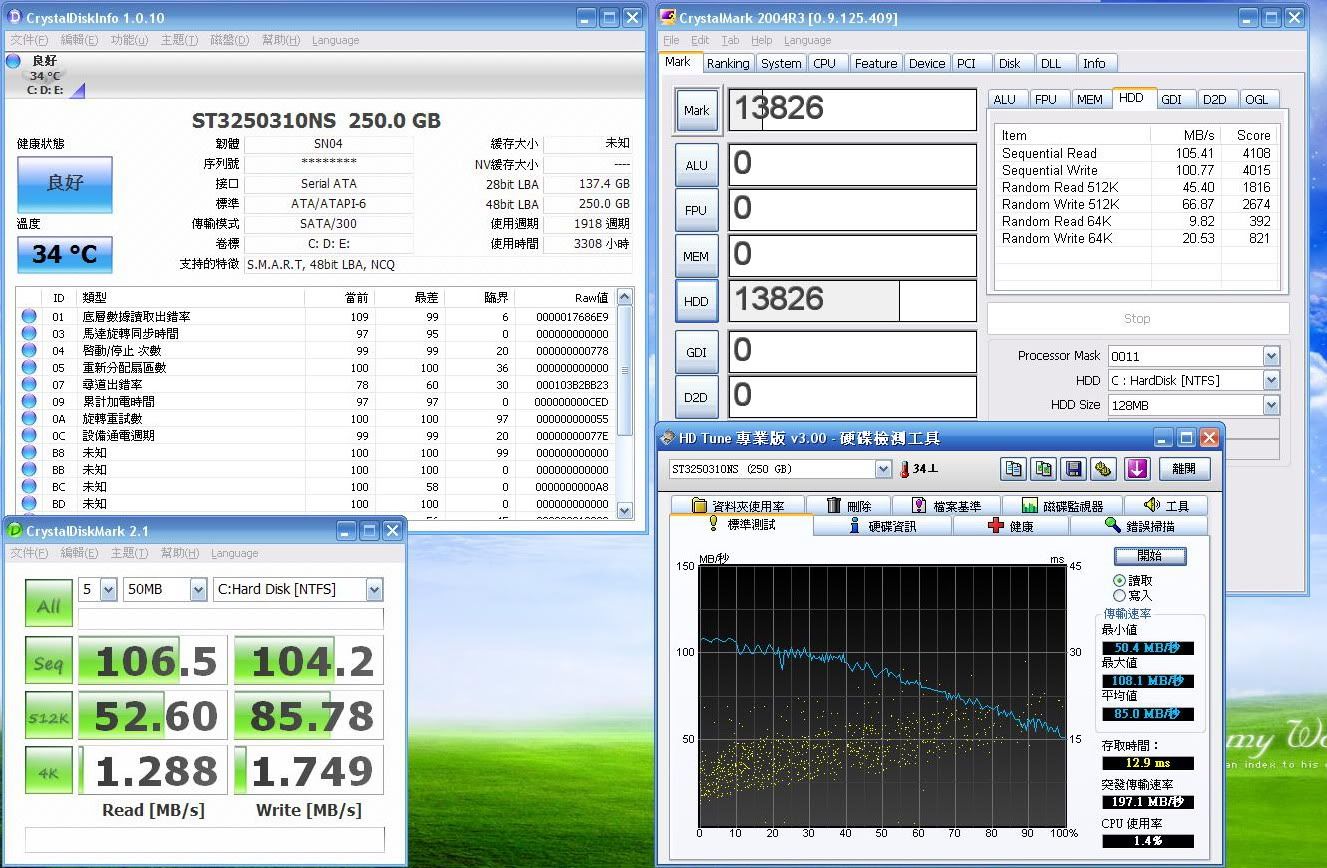Click the copy screenshot icon in HD Tune
Viewport: 1327px width, 868px height.
coord(1044,469)
